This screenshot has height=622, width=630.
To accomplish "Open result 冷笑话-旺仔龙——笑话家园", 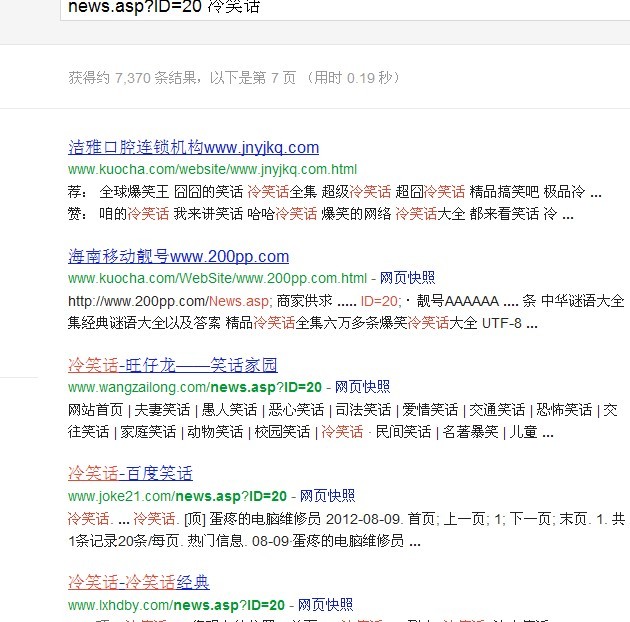I will click(173, 365).
